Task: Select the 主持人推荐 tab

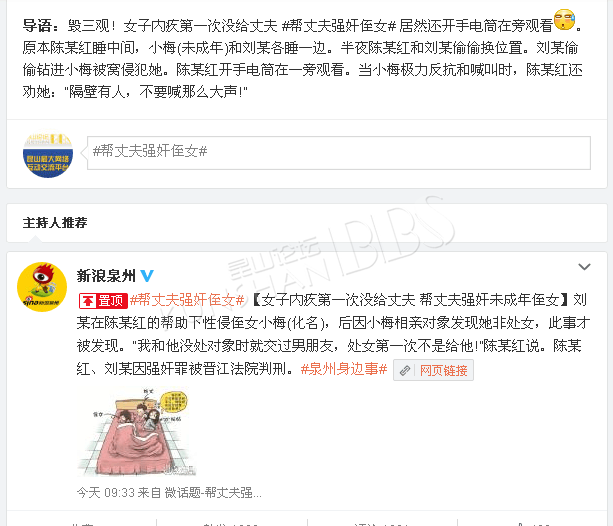Action: coord(55,223)
